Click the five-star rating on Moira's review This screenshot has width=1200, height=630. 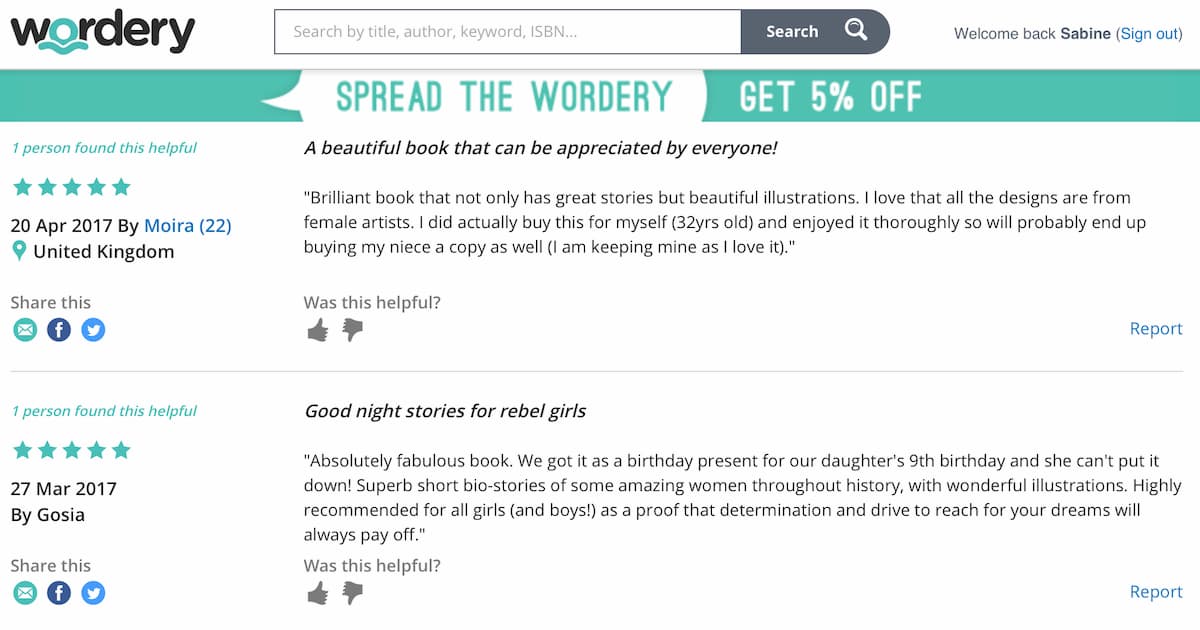point(72,187)
